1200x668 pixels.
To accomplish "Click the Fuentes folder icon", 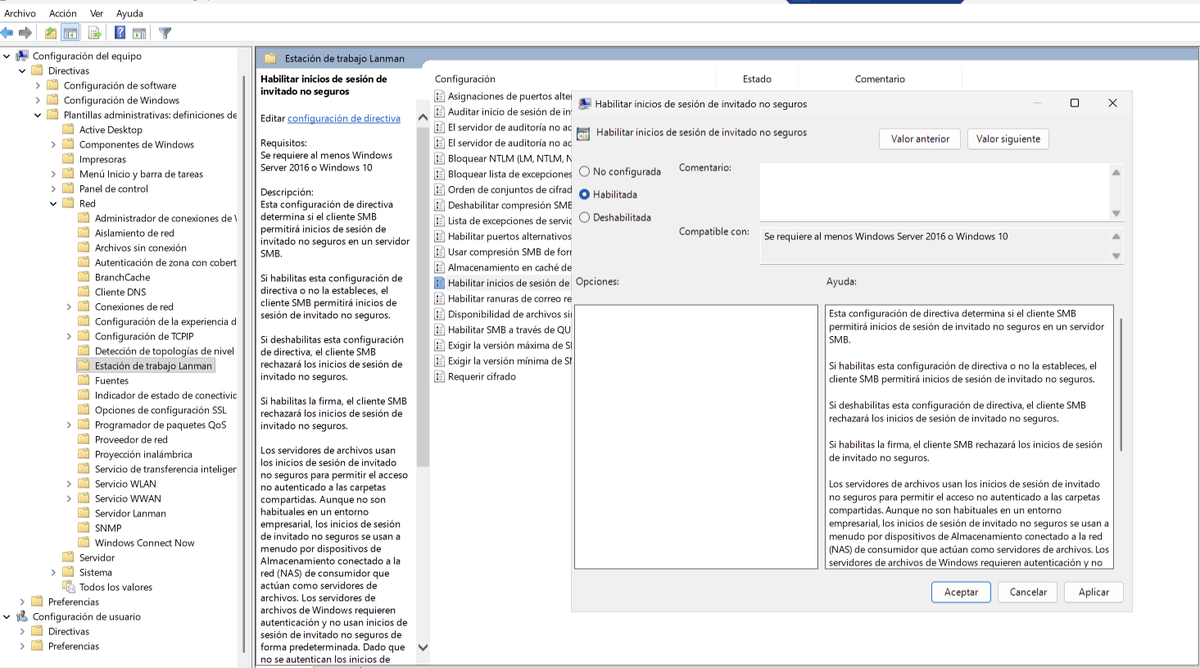I will [x=85, y=381].
